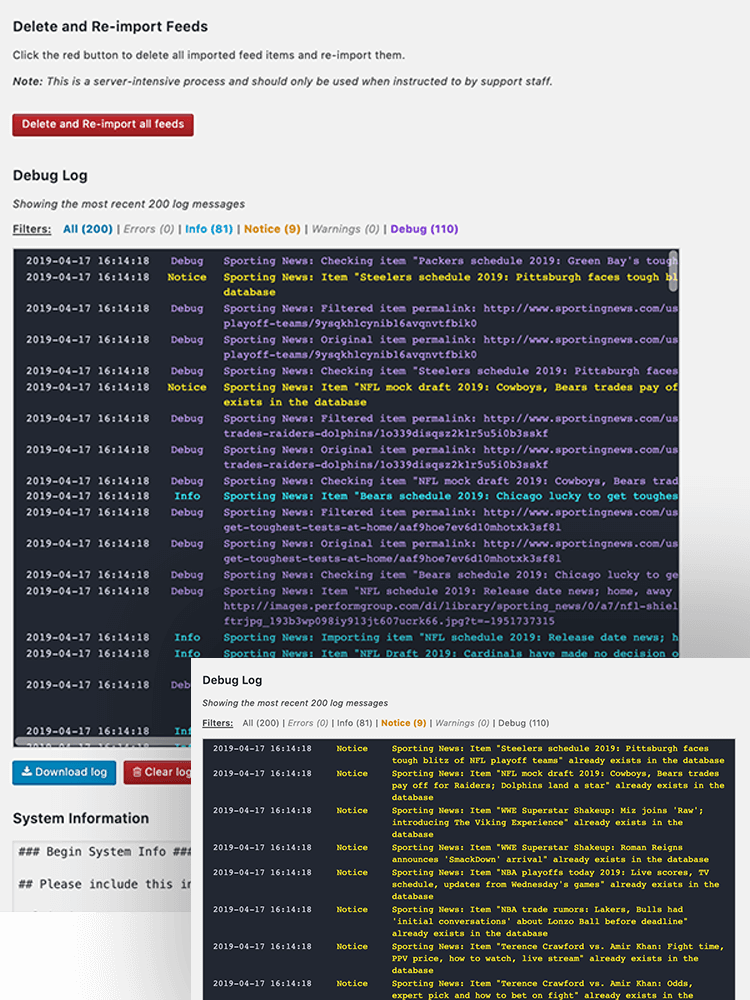Viewport: 750px width, 1000px height.
Task: Click the main Debug Log heading
Action: tap(50, 175)
